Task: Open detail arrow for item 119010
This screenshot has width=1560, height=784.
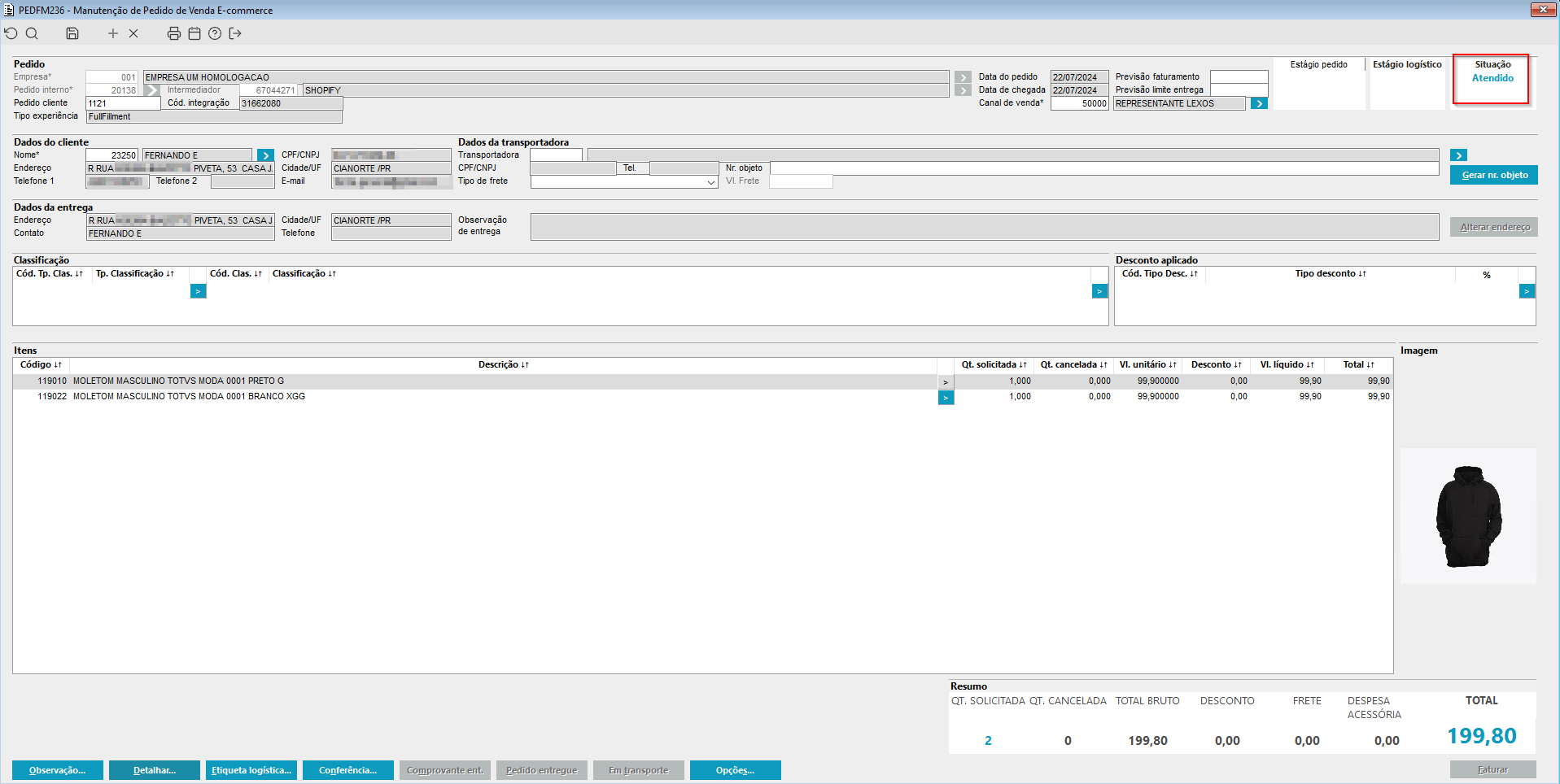Action: point(946,381)
